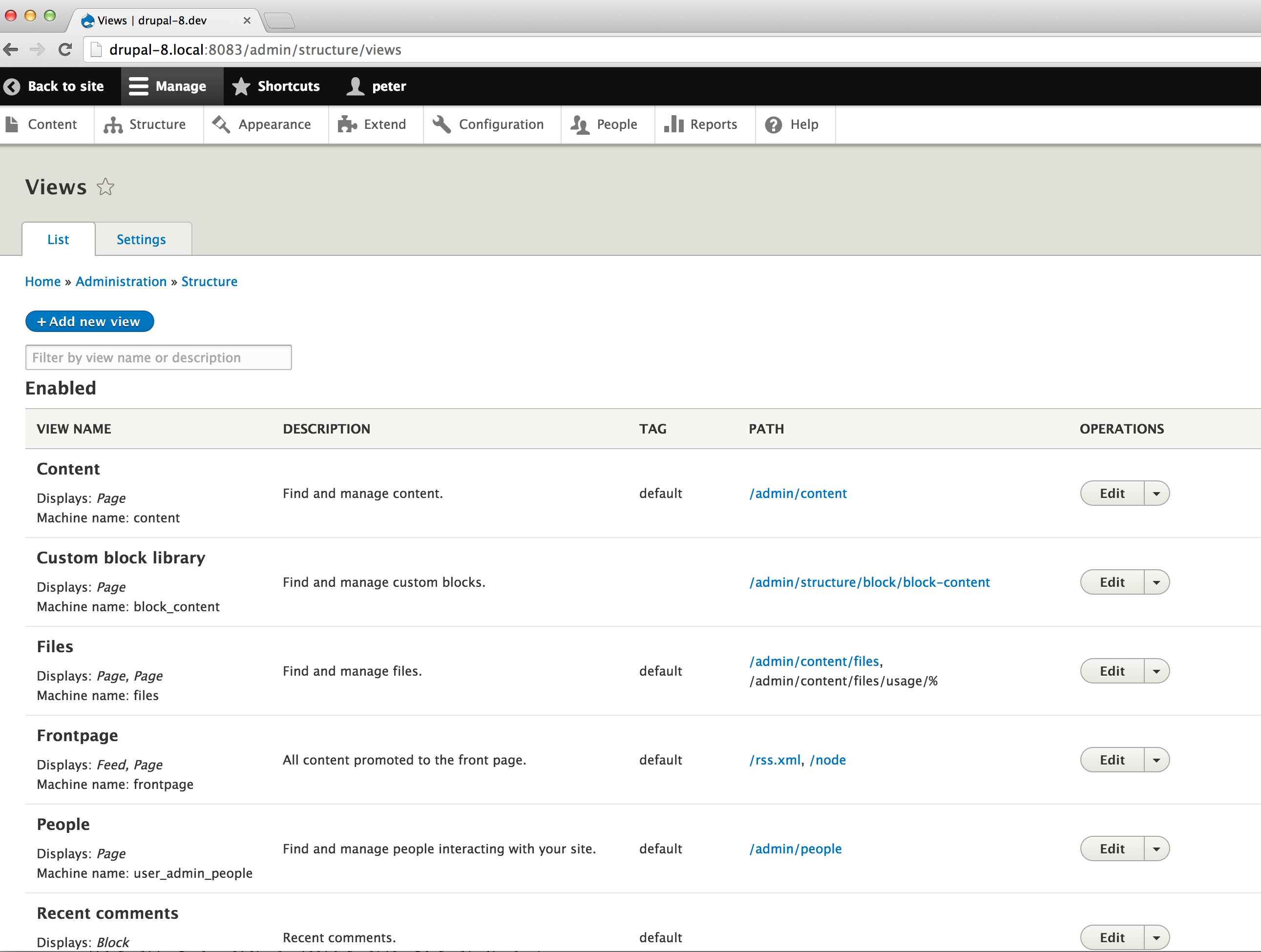Expand the Edit dropdown for Content view
Image resolution: width=1261 pixels, height=952 pixels.
tap(1156, 493)
